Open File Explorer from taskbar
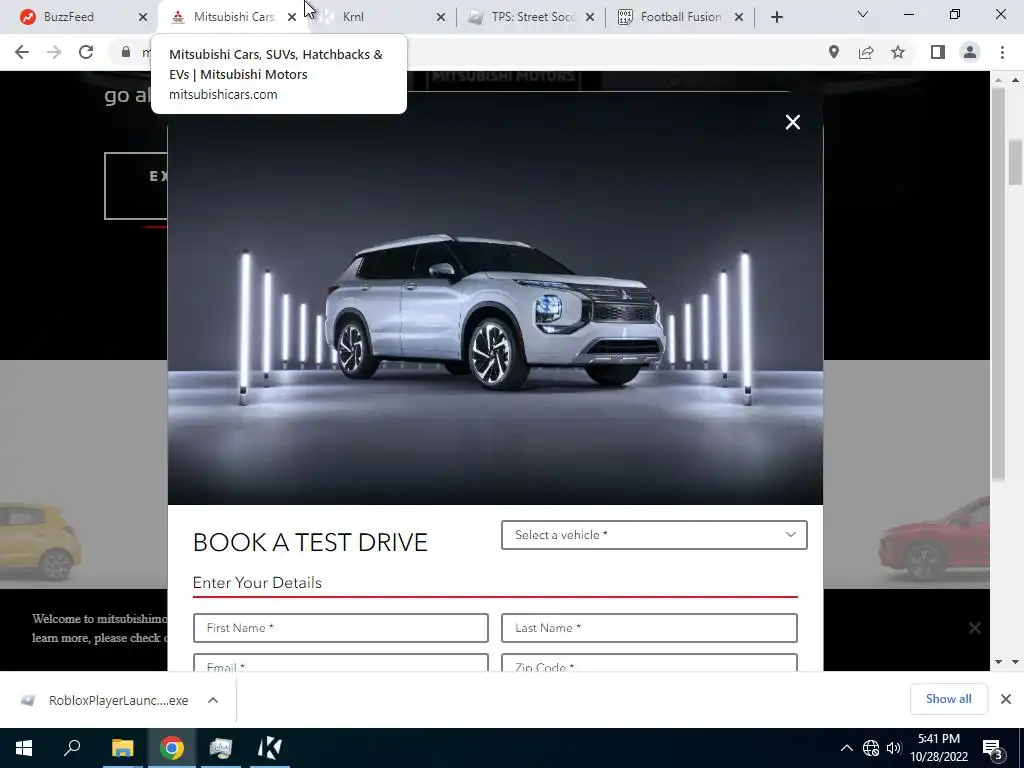This screenshot has height=768, width=1024. point(122,748)
